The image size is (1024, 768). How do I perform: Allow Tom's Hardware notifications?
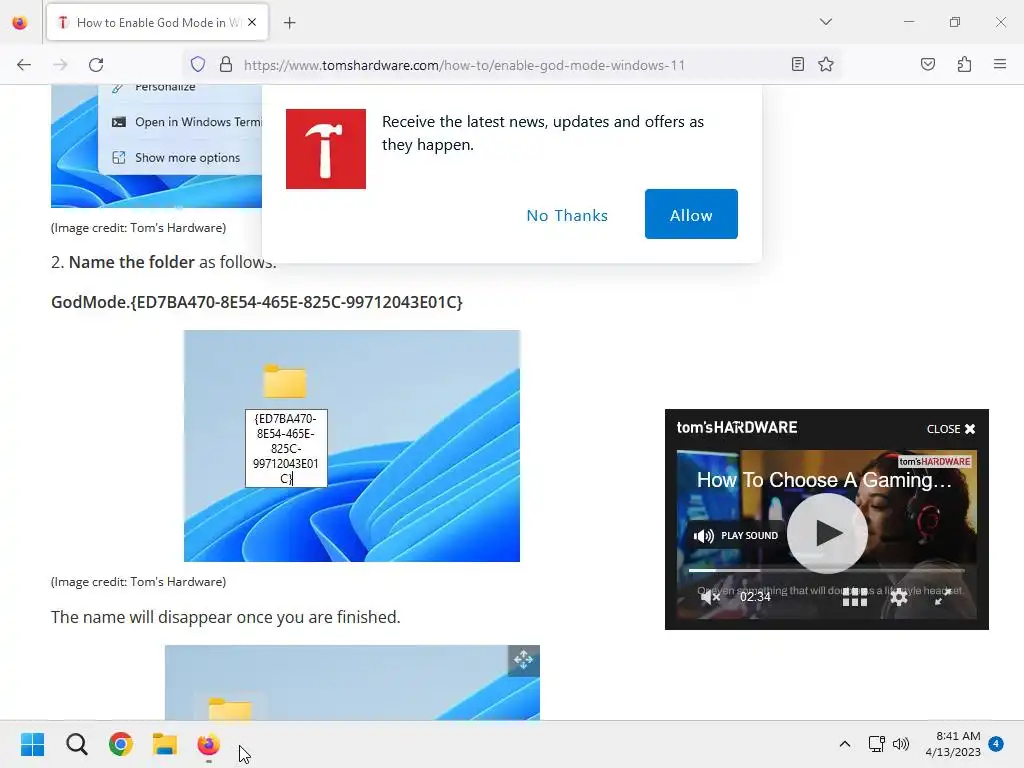click(x=691, y=214)
